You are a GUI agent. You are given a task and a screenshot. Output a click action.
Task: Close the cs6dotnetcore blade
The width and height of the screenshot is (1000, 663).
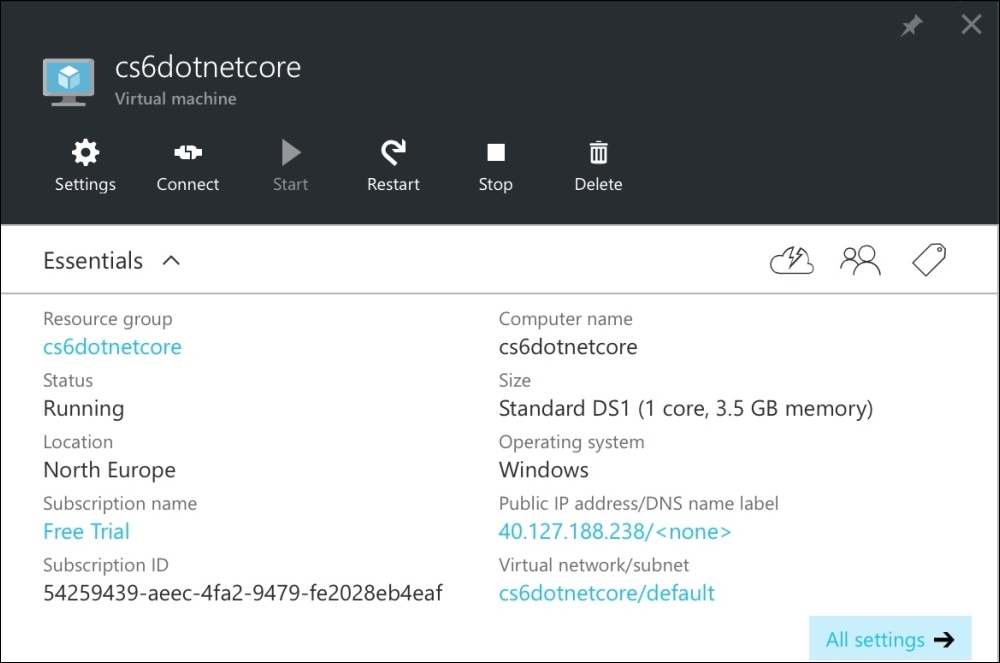[971, 25]
